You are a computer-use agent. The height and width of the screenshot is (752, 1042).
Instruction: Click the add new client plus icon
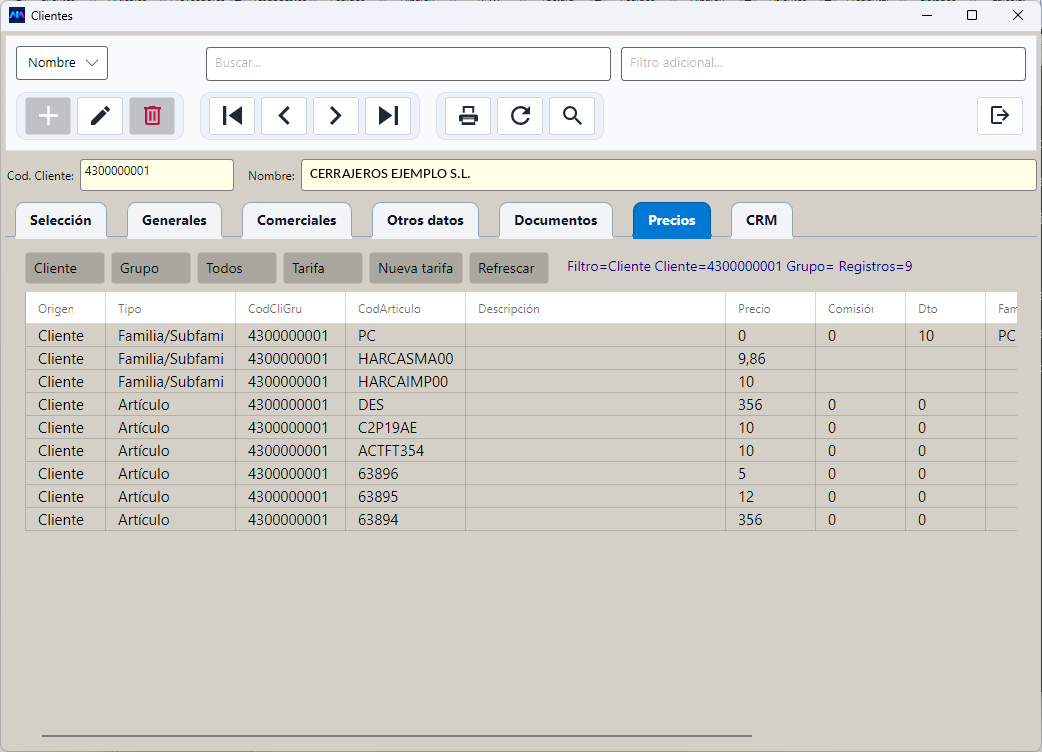coord(48,116)
